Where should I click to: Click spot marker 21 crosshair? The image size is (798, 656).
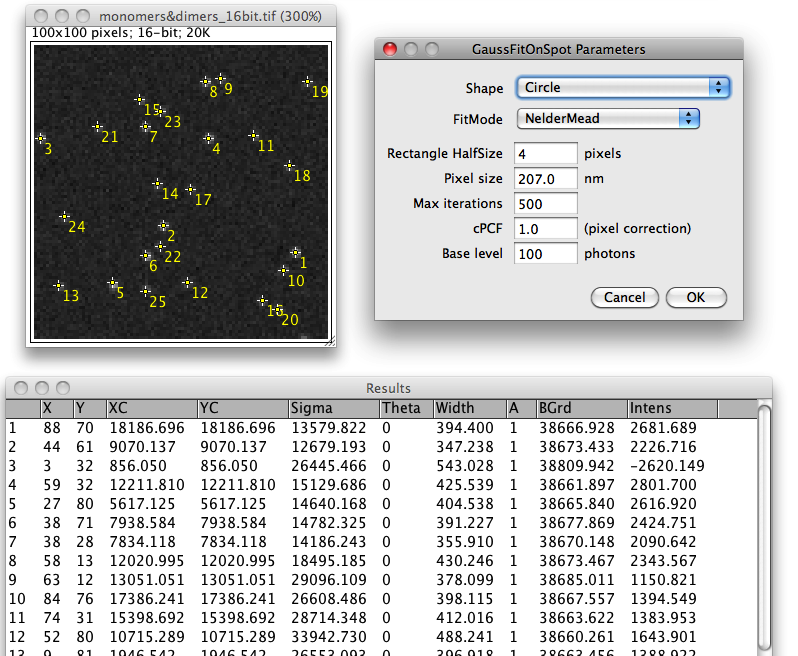coord(98,127)
